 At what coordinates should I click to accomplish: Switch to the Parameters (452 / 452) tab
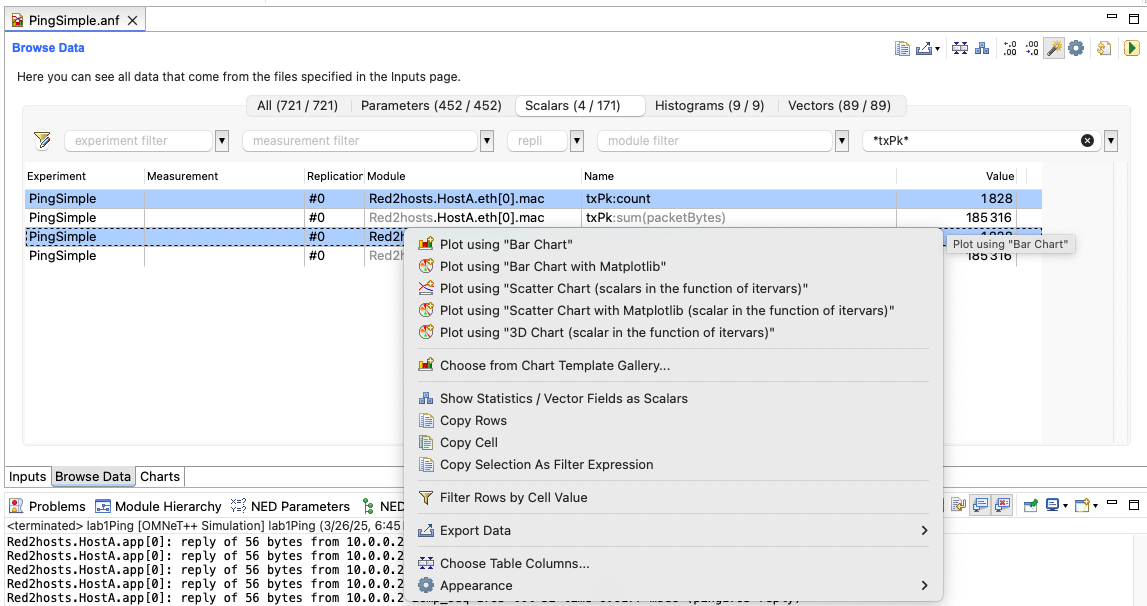[432, 105]
